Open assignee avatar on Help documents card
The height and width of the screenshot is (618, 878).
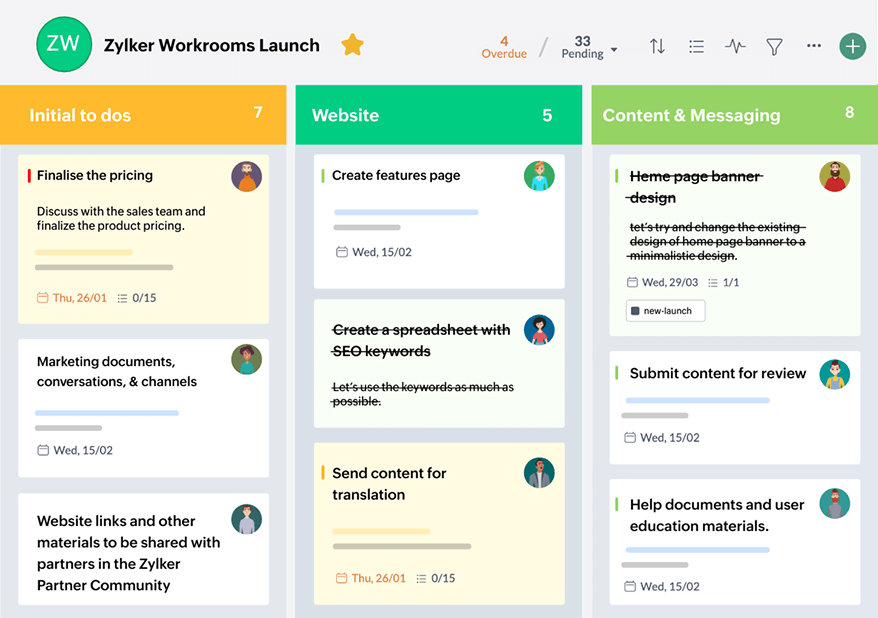[835, 503]
